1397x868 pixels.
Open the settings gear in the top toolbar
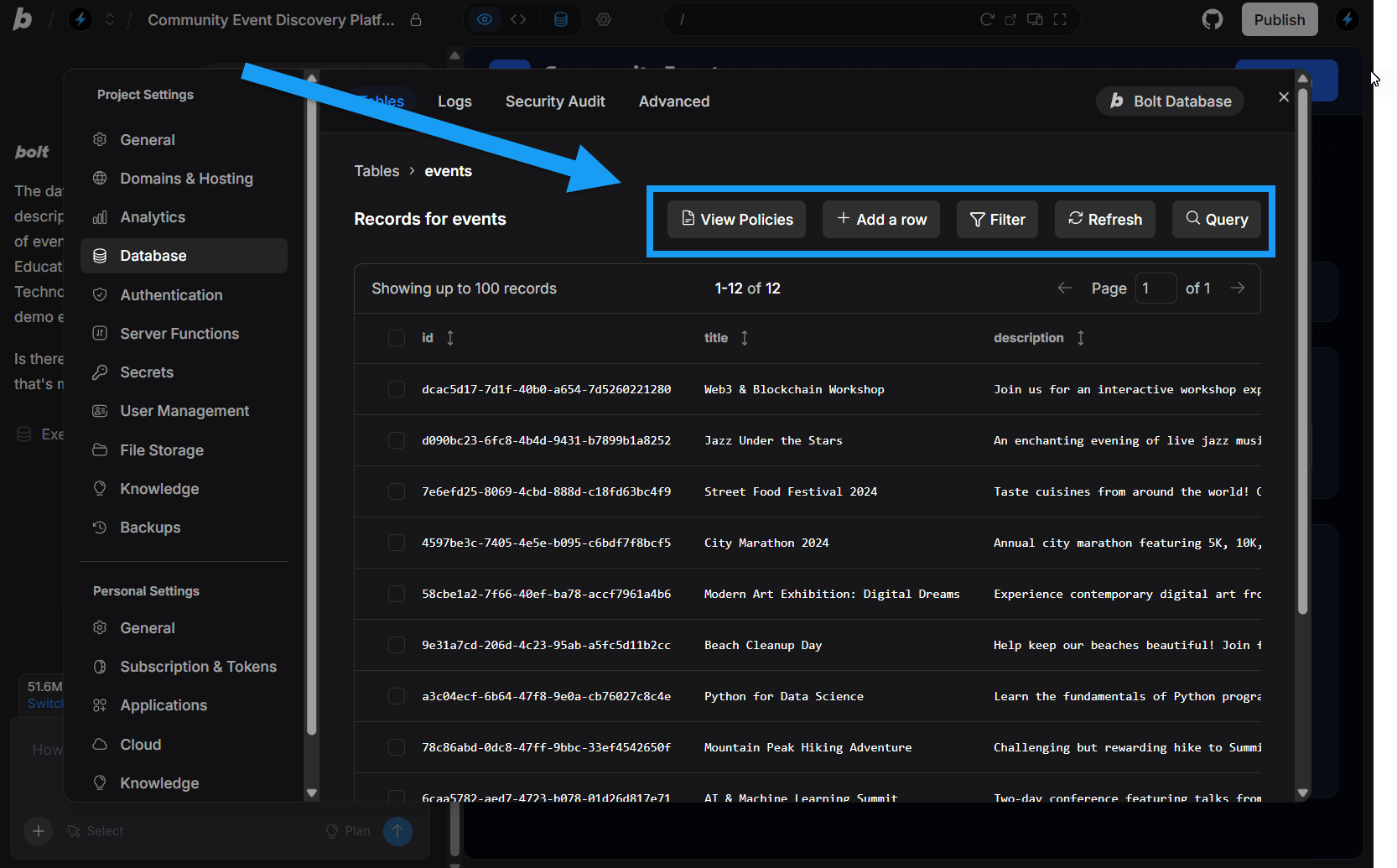(x=604, y=18)
